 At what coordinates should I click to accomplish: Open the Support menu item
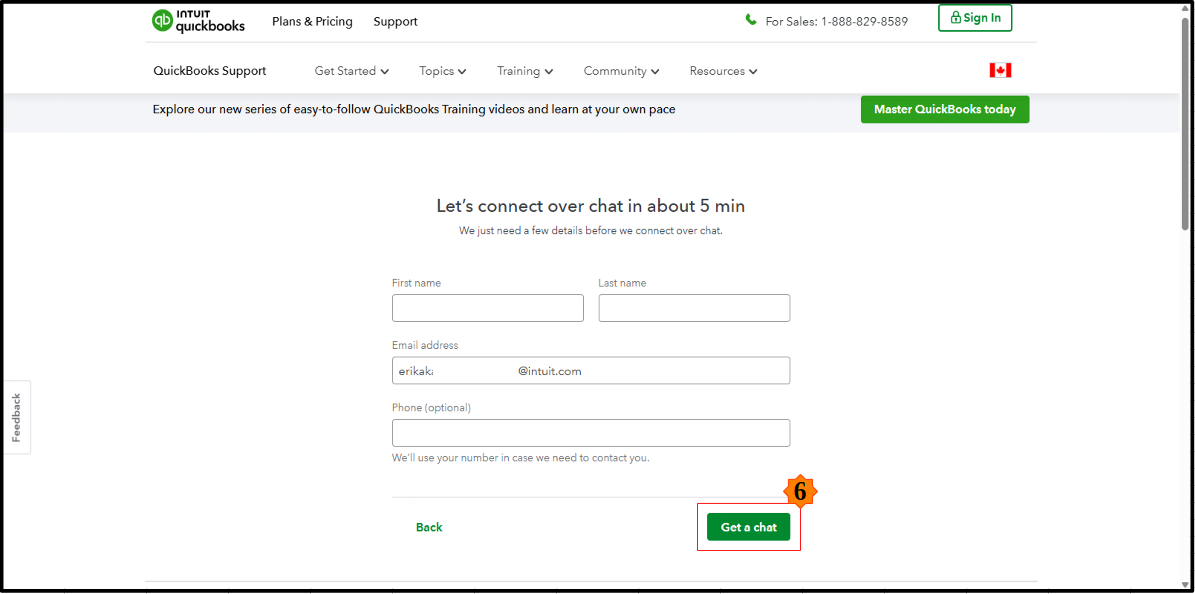click(395, 22)
